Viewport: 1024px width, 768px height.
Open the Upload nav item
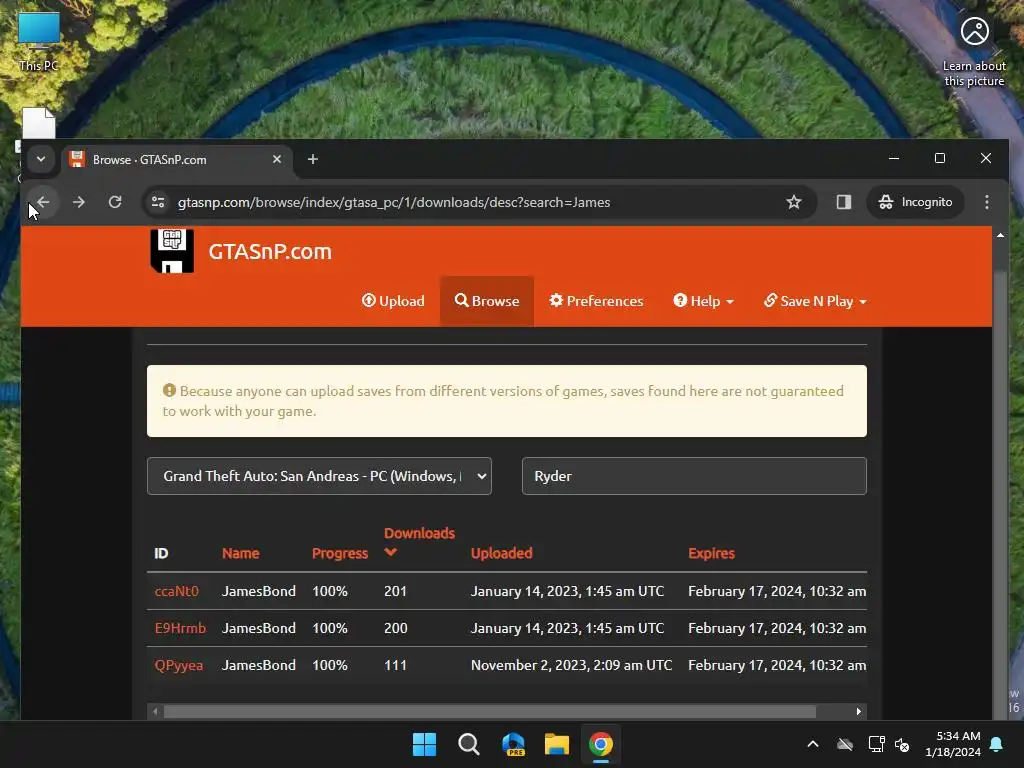tap(393, 301)
